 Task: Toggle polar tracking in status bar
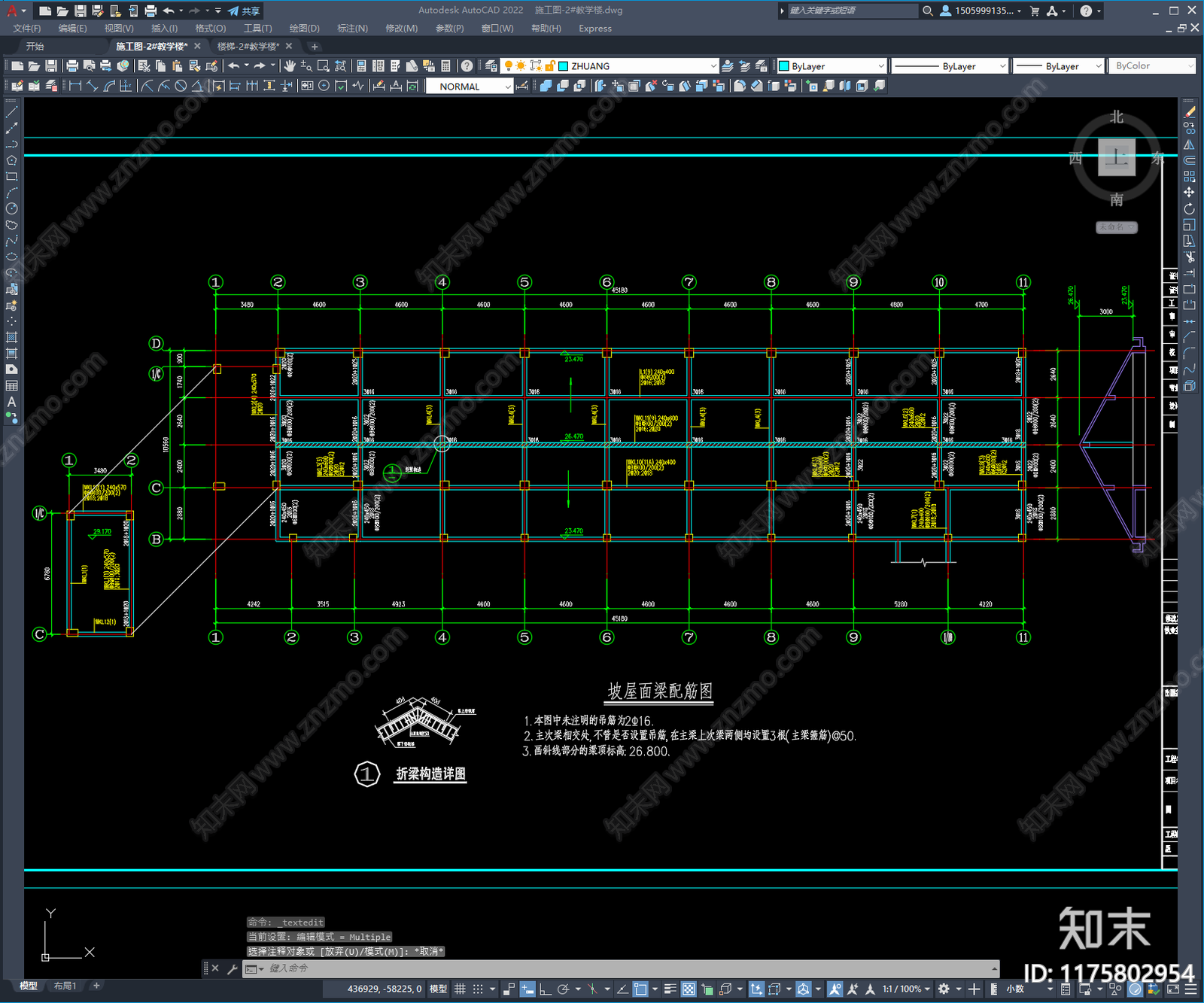coord(563,989)
